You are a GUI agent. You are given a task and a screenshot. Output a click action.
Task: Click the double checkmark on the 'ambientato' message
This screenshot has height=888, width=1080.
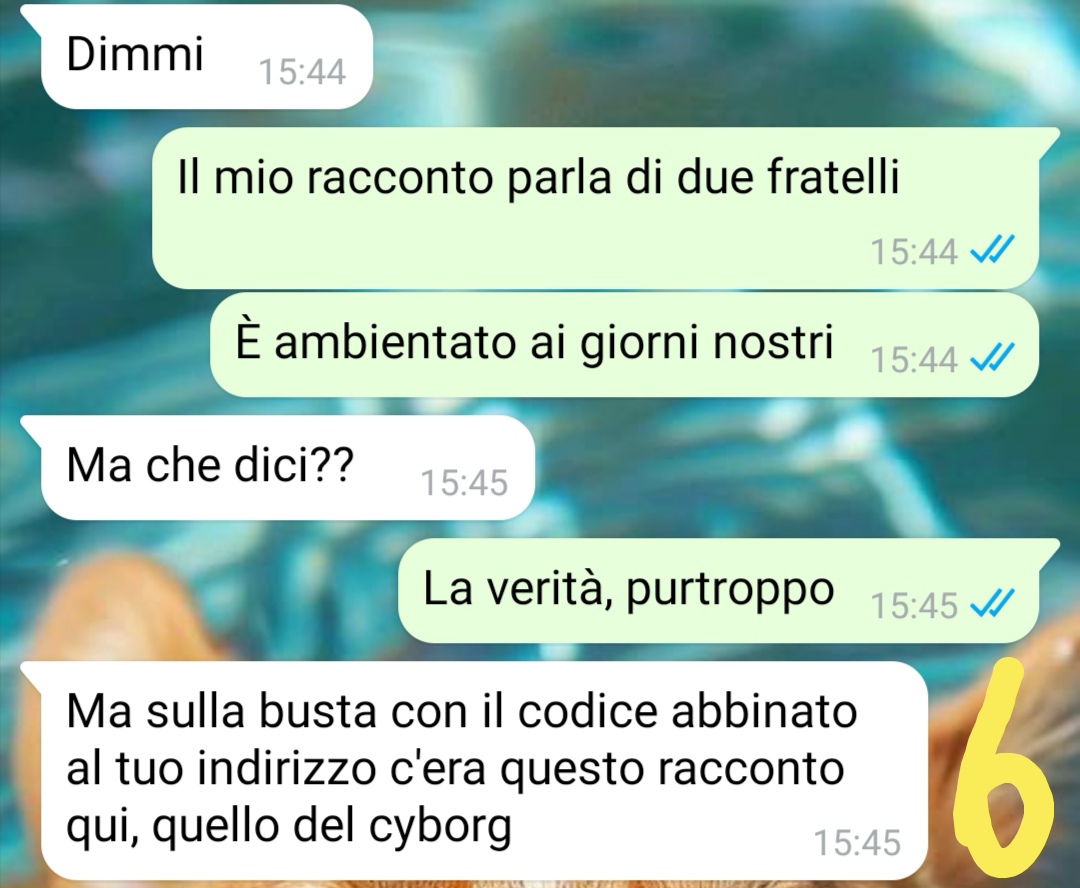coord(992,358)
